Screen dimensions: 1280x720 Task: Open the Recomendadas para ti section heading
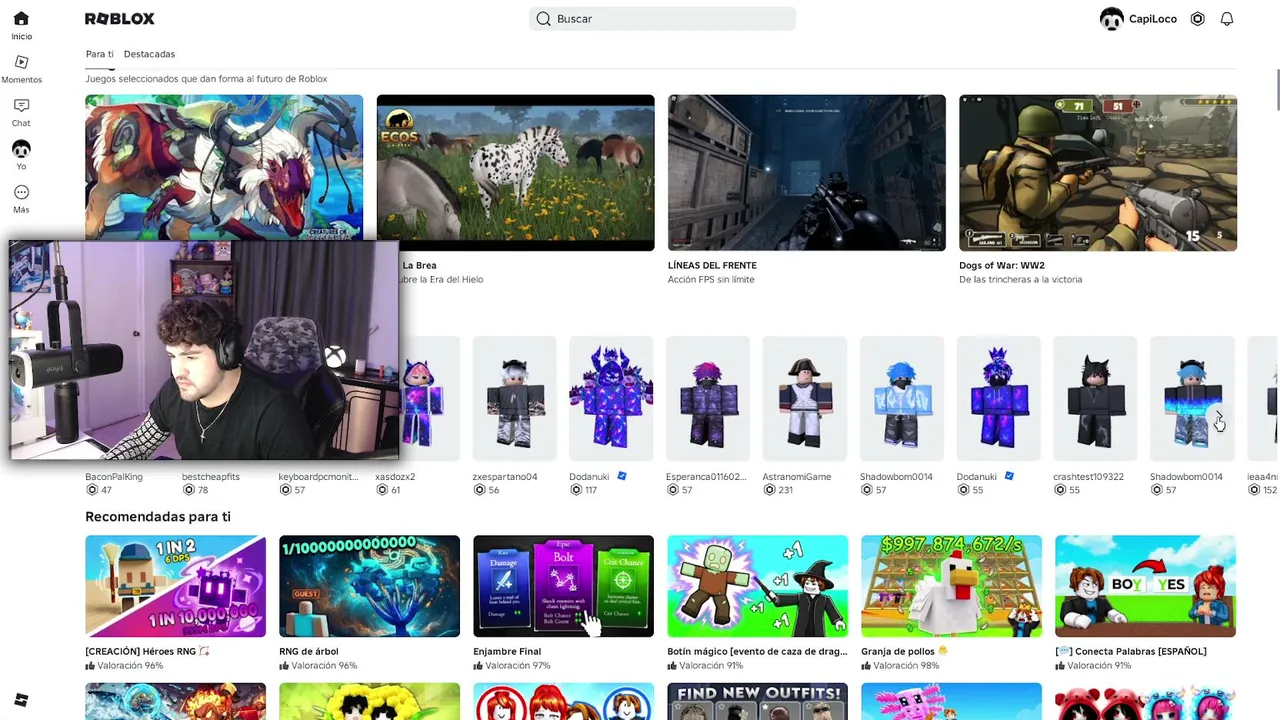pyautogui.click(x=158, y=517)
